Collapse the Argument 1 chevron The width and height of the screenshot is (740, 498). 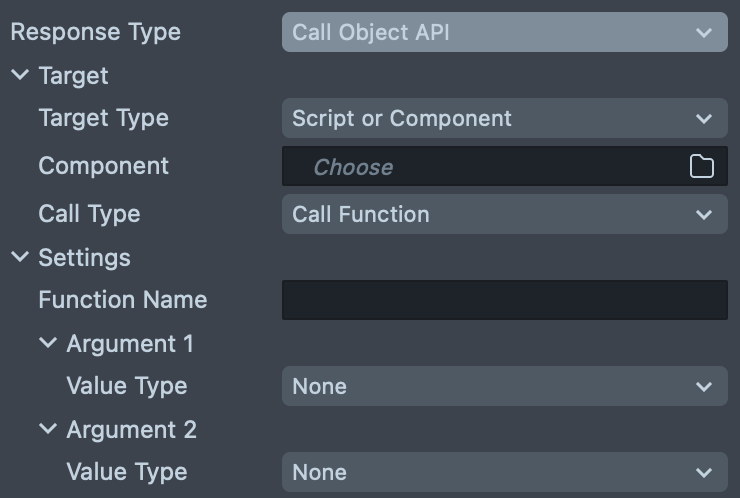pos(48,344)
